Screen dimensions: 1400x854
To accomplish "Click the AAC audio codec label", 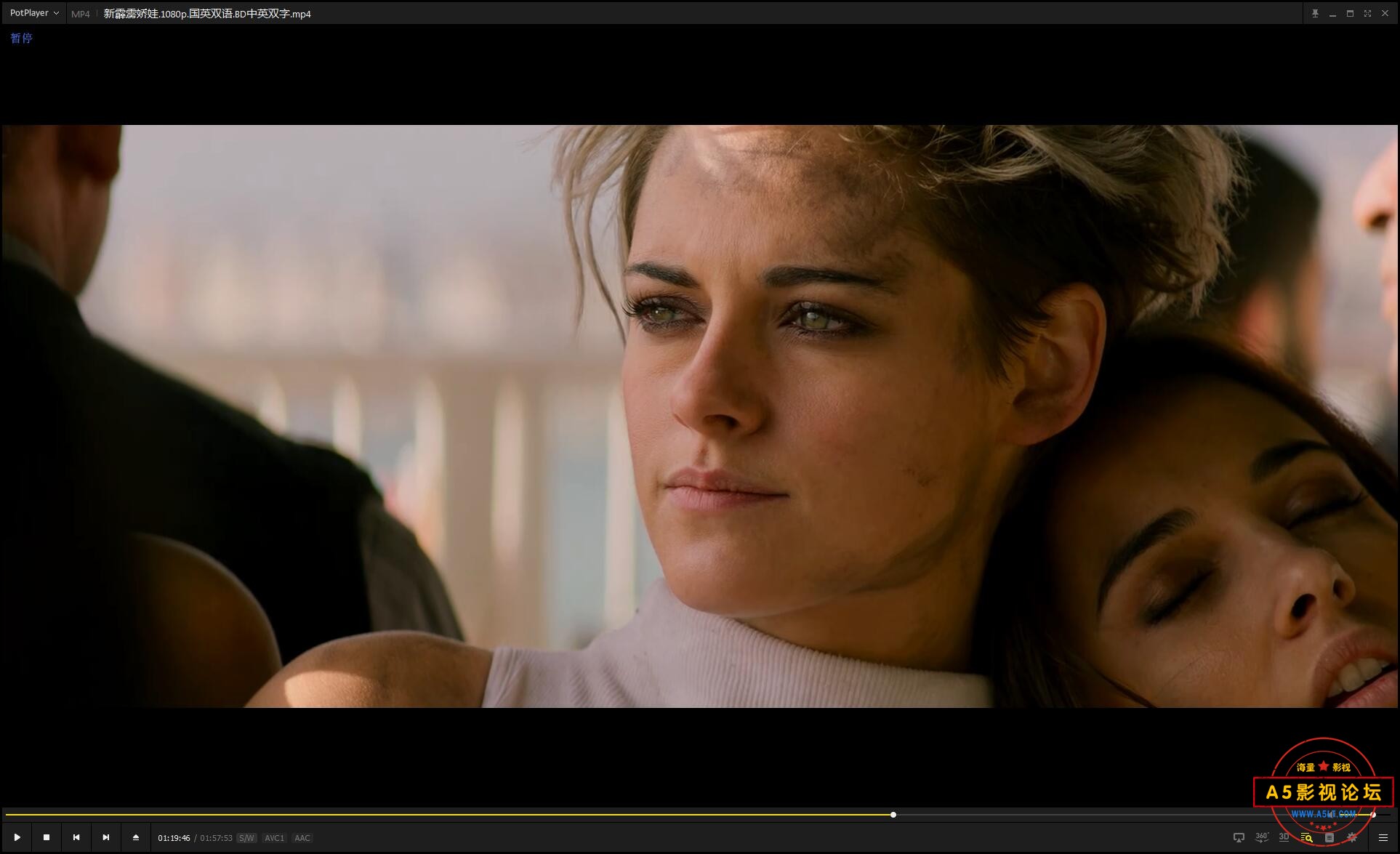I will pyautogui.click(x=302, y=838).
